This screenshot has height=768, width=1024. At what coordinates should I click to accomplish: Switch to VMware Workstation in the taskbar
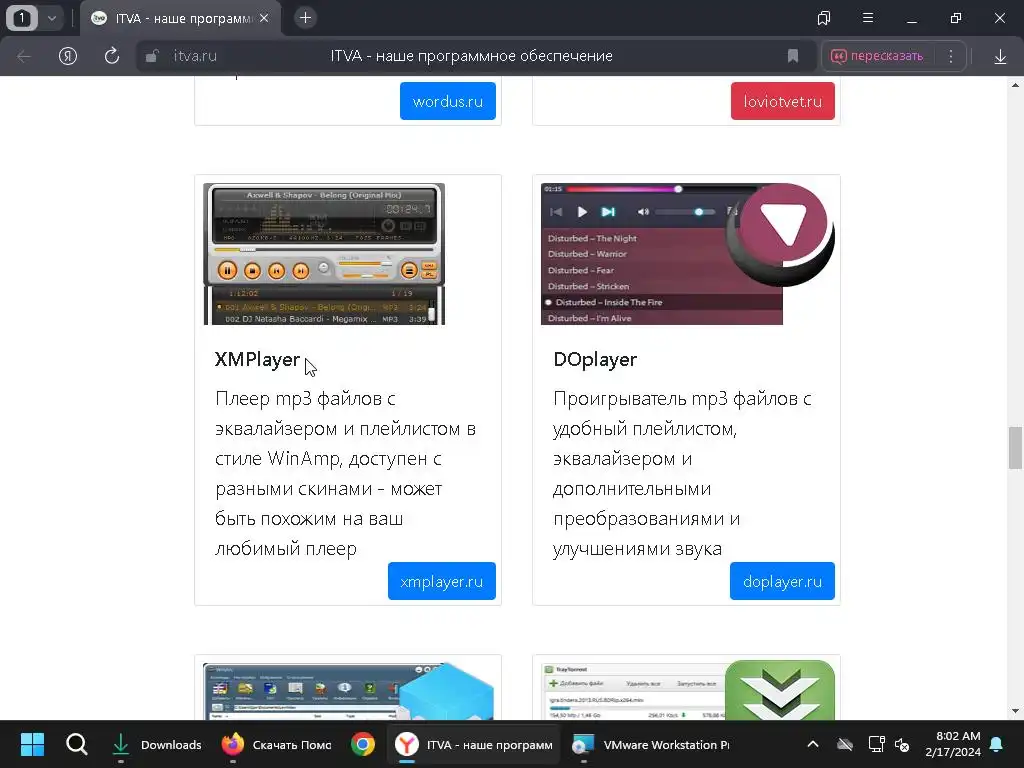pyautogui.click(x=650, y=744)
